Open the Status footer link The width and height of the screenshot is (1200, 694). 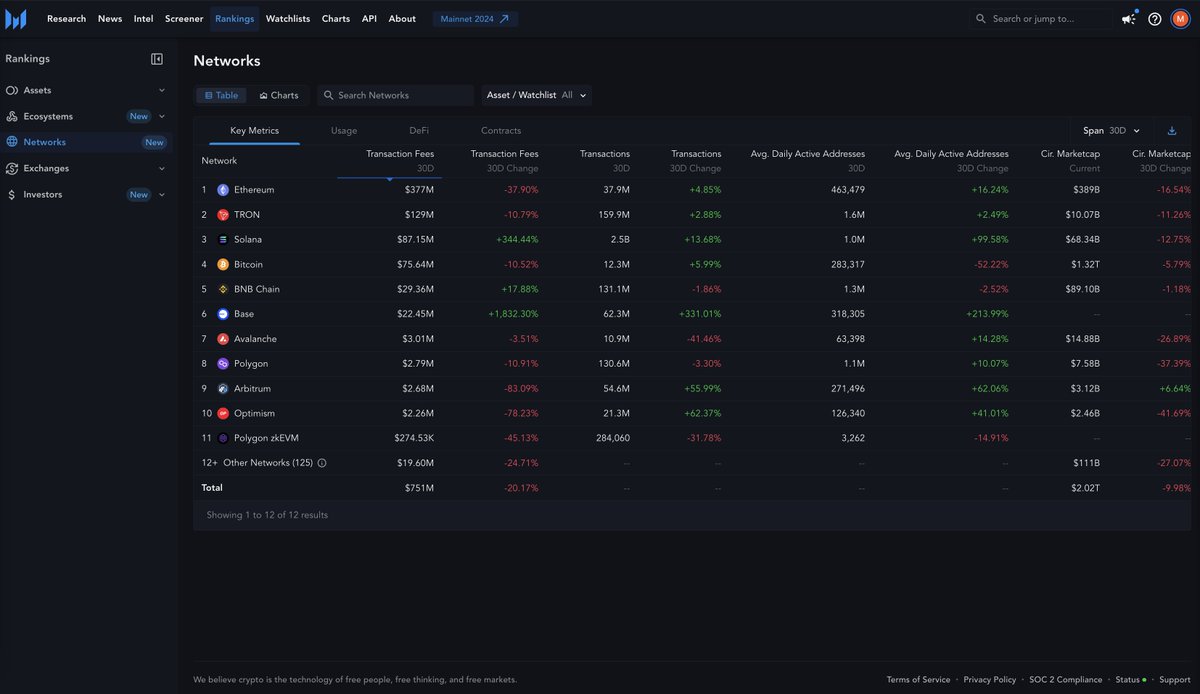click(1129, 680)
